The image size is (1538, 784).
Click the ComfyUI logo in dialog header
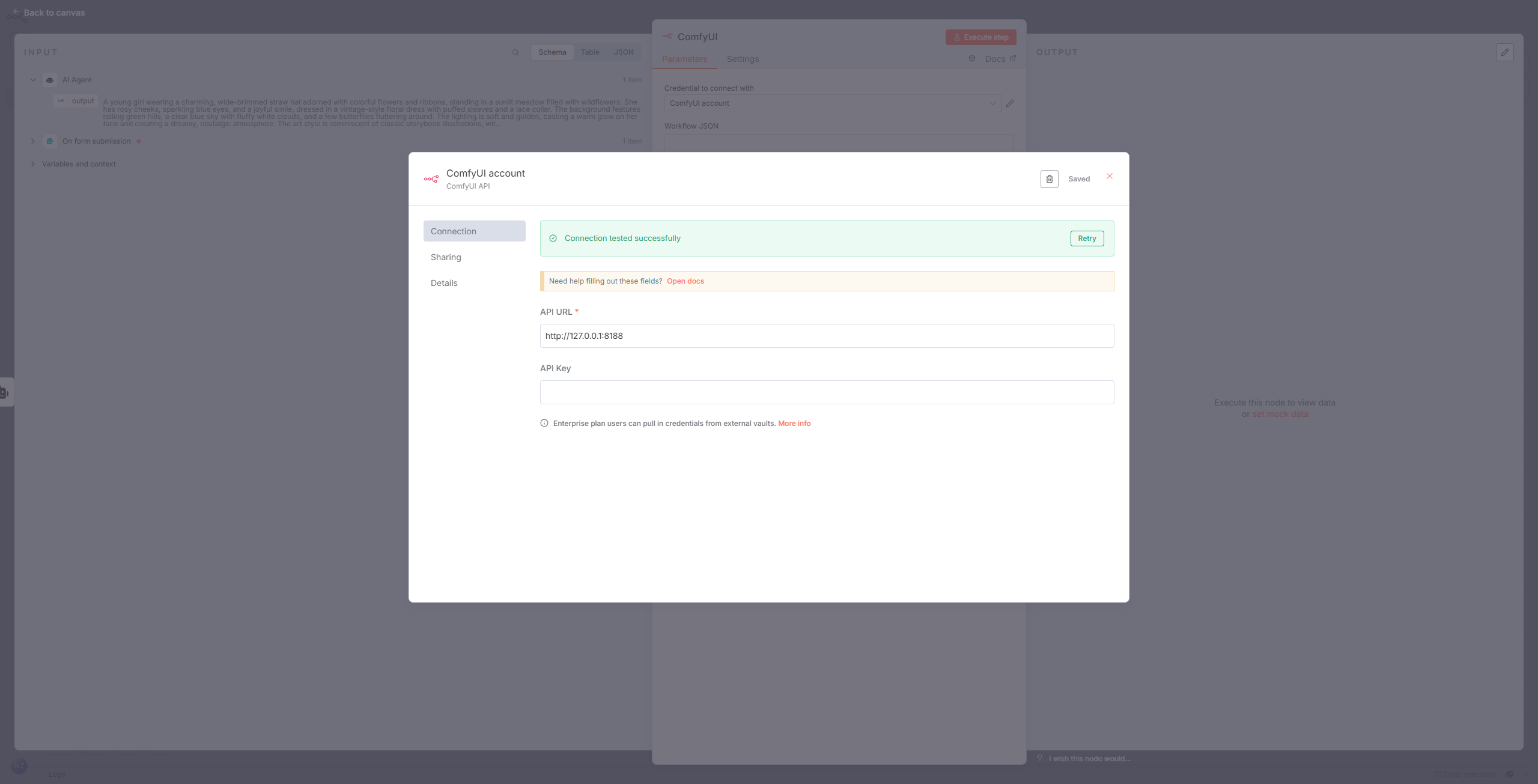pos(431,179)
